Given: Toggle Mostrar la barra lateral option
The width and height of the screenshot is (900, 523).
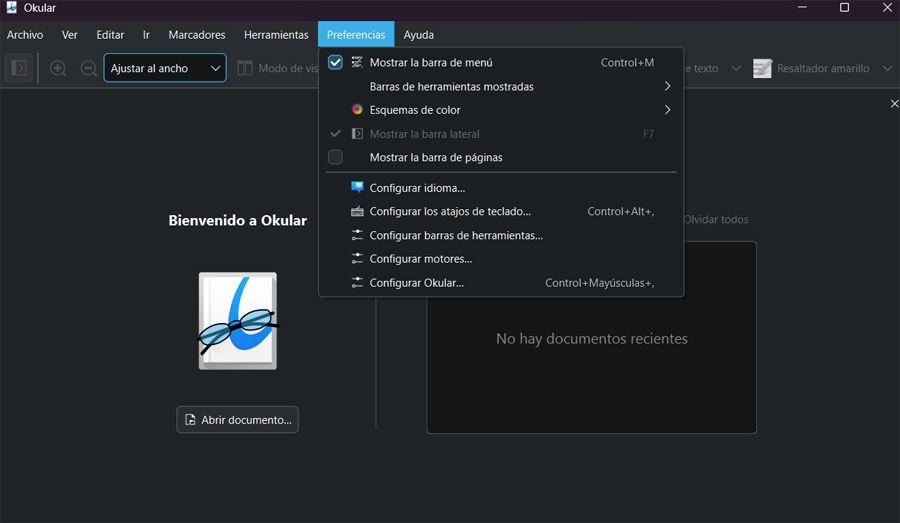Looking at the screenshot, I should (501, 134).
